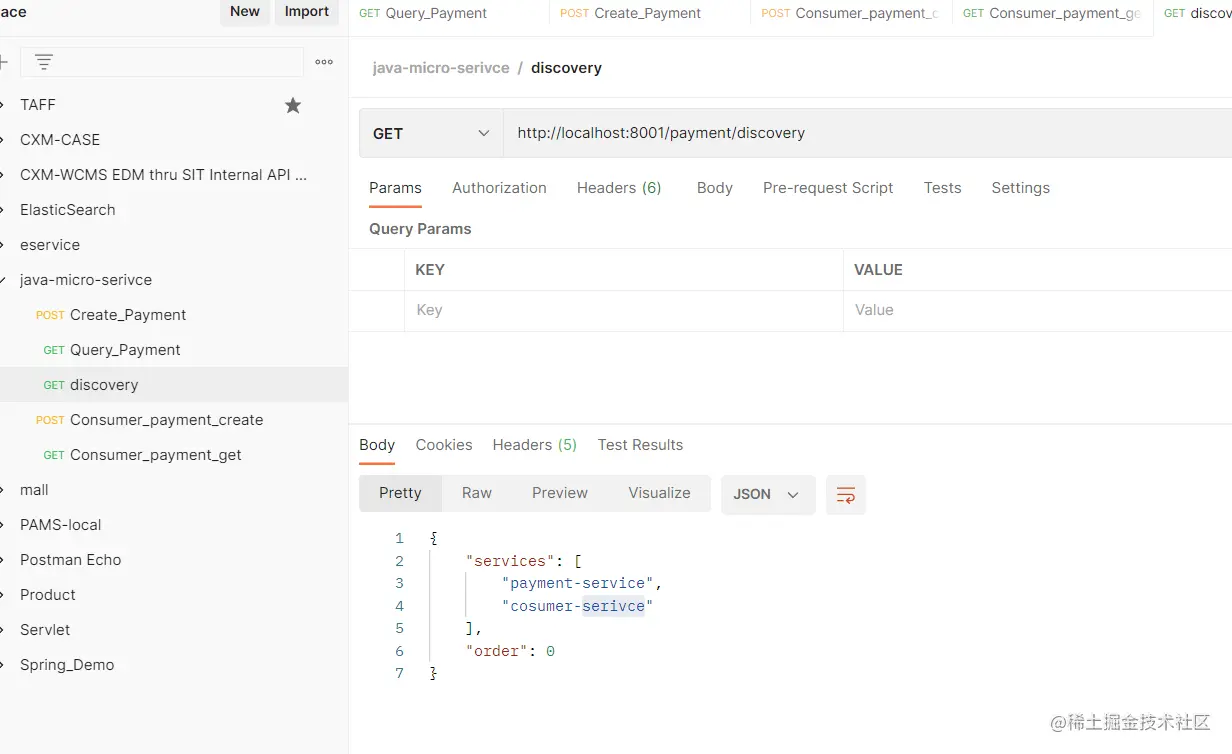Click the New button
Viewport: 1232px width, 754px height.
[x=245, y=12]
